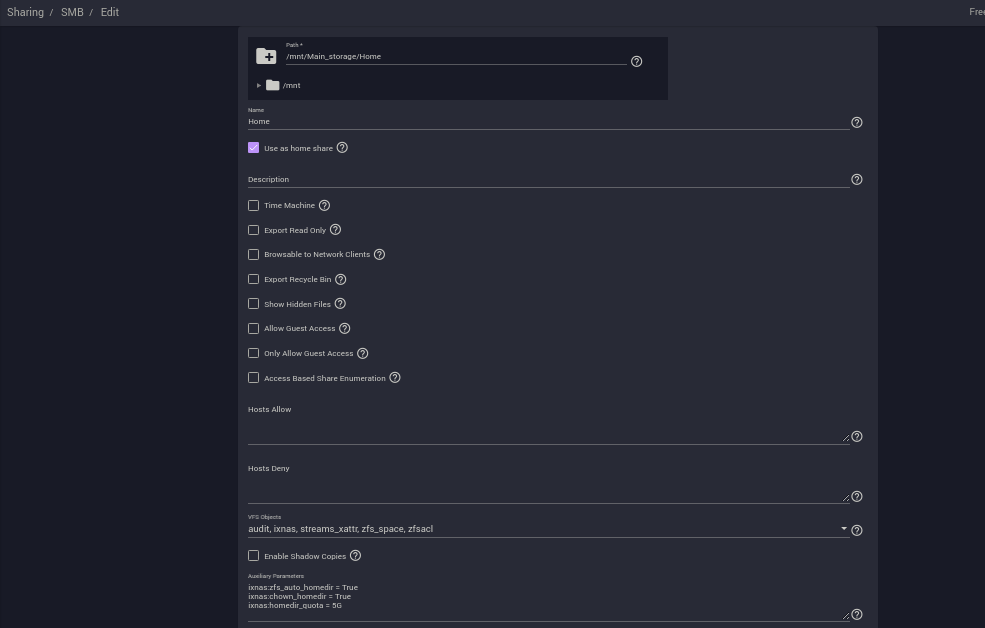The image size is (985, 628).
Task: Check Browsable to Network Clients
Action: [254, 254]
